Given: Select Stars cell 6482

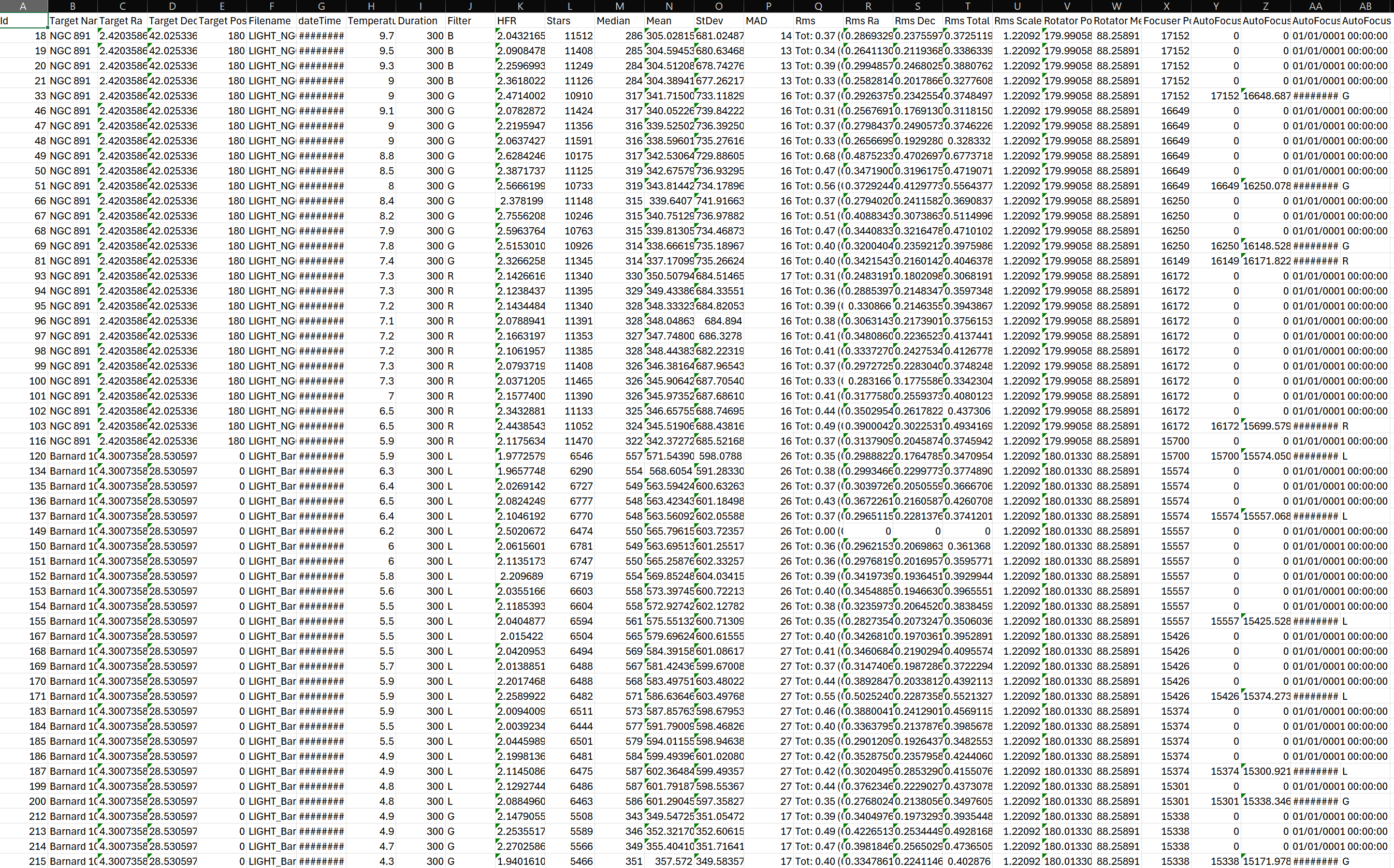Looking at the screenshot, I should point(569,696).
